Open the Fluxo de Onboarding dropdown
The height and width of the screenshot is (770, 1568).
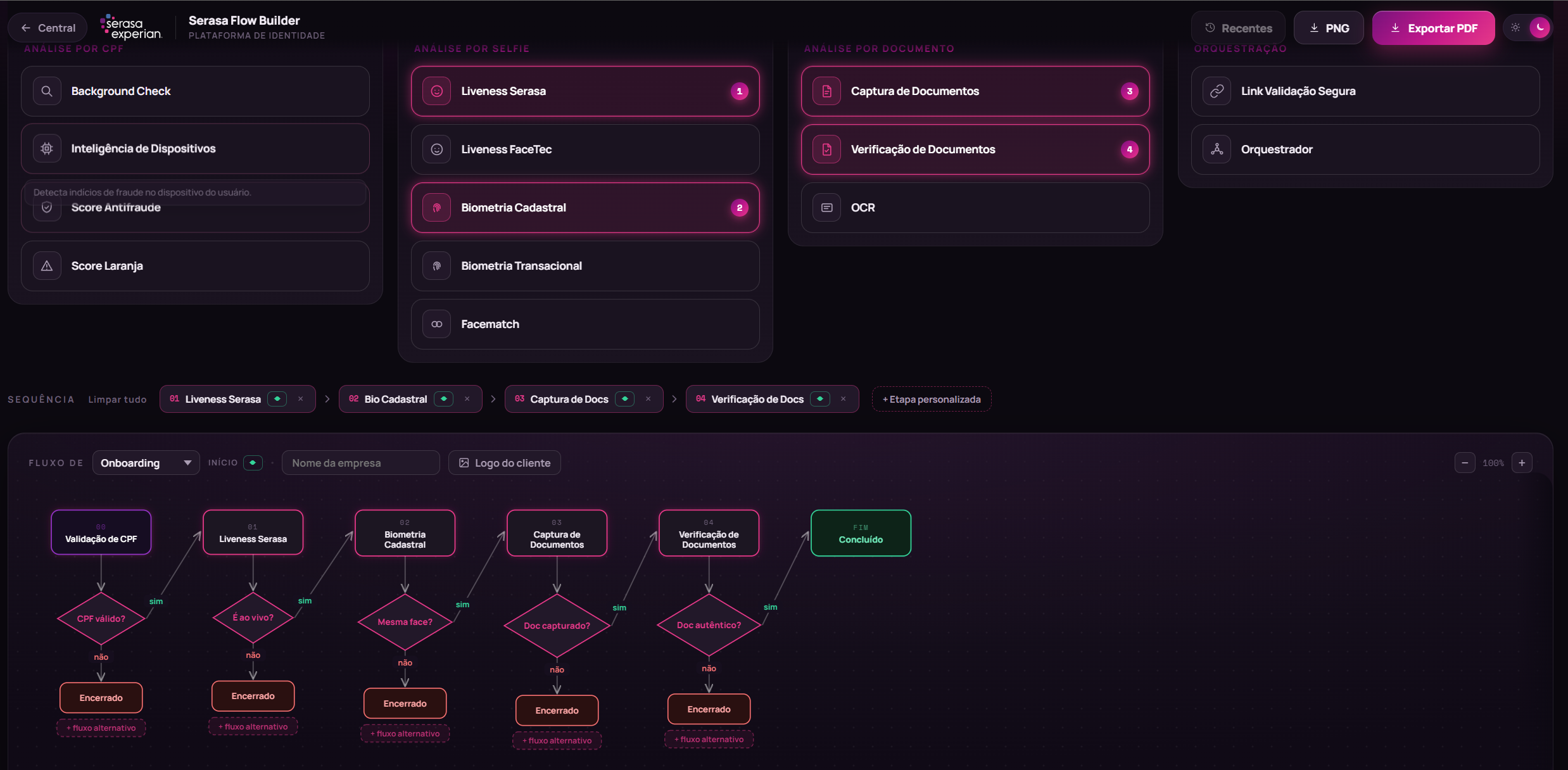tap(146, 463)
